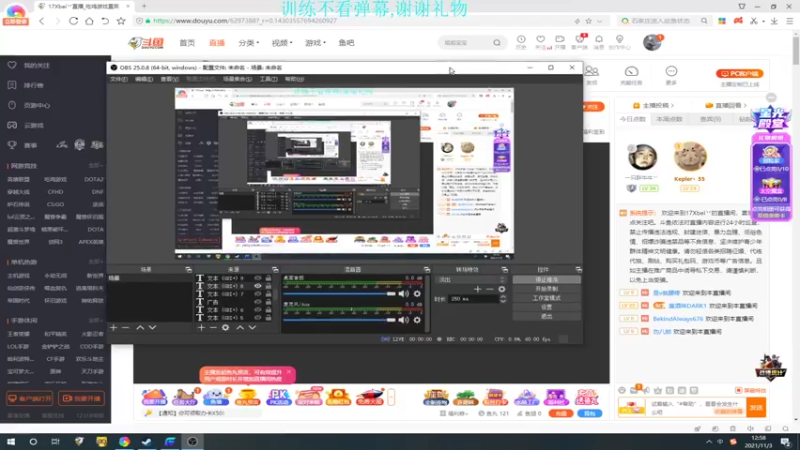The width and height of the screenshot is (800, 450).
Task: Toggle visibility of 文本 (GDI+) 7 source
Action: (x=258, y=294)
